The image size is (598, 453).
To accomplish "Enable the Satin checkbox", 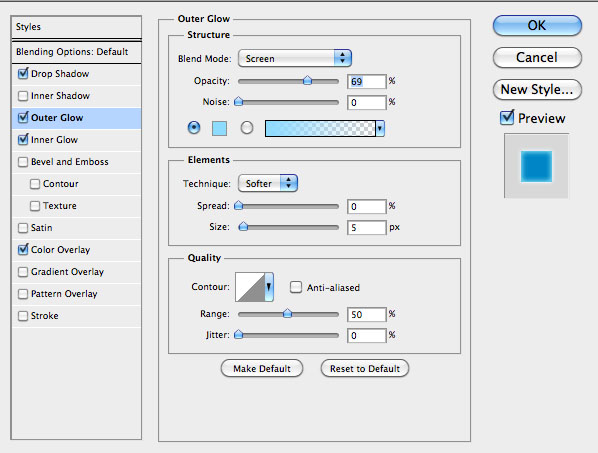I will 23,228.
